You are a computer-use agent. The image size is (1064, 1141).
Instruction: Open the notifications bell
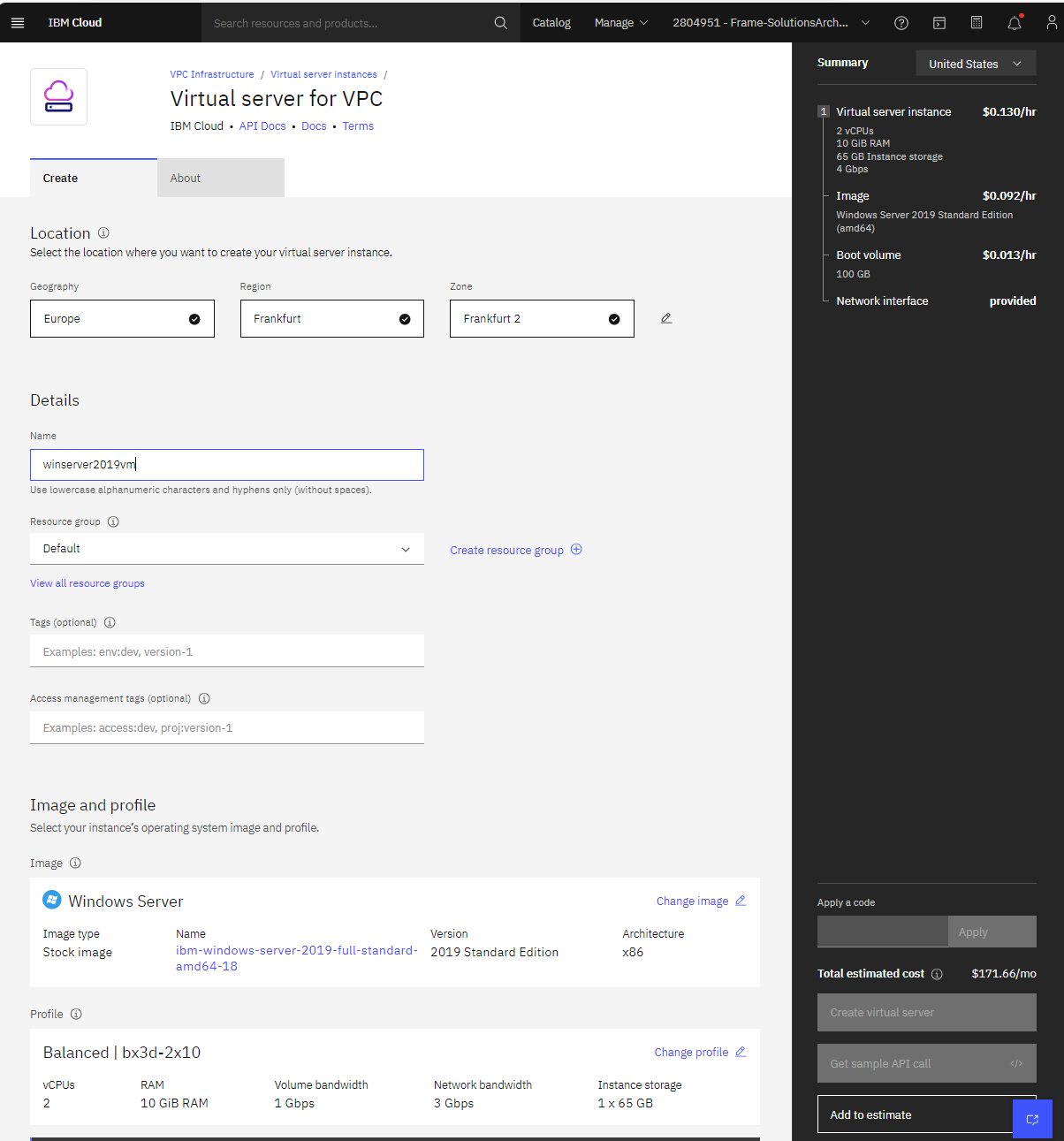[x=1014, y=22]
